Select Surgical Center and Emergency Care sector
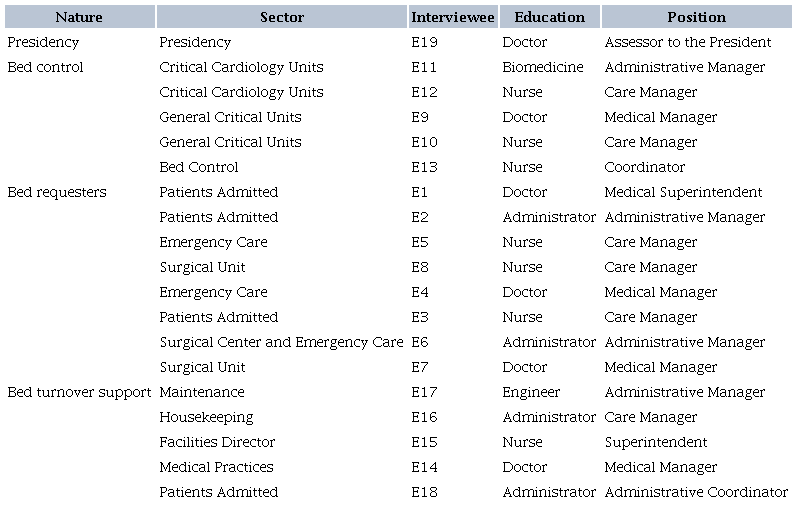 (x=281, y=342)
